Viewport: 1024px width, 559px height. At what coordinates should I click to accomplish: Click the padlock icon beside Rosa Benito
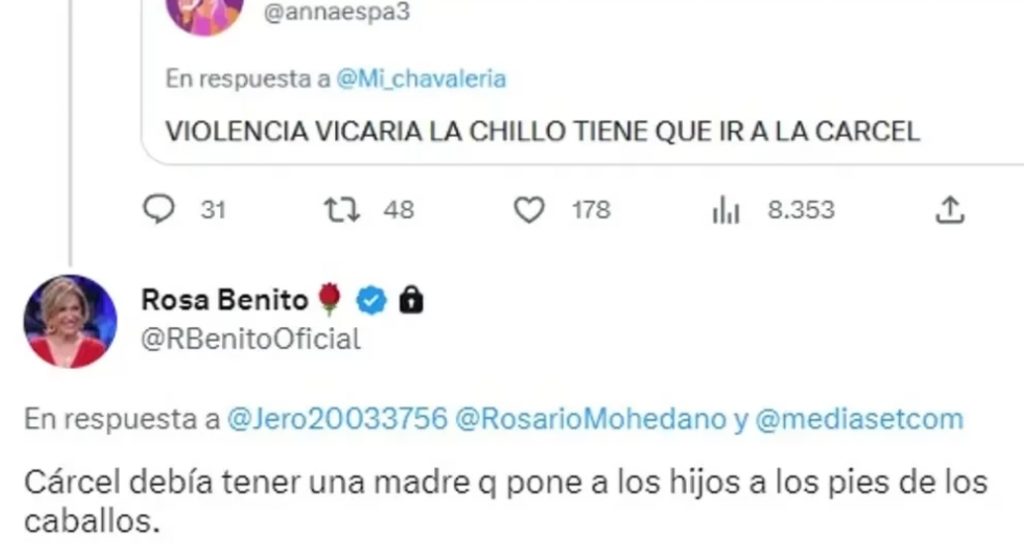(x=411, y=300)
